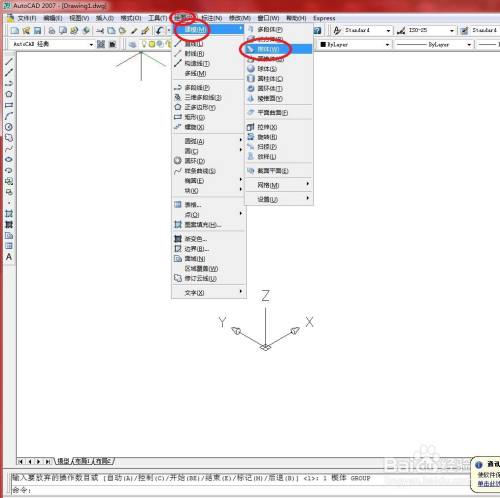
Task: Click the Copy icon in toolbar
Action: [x=111, y=31]
